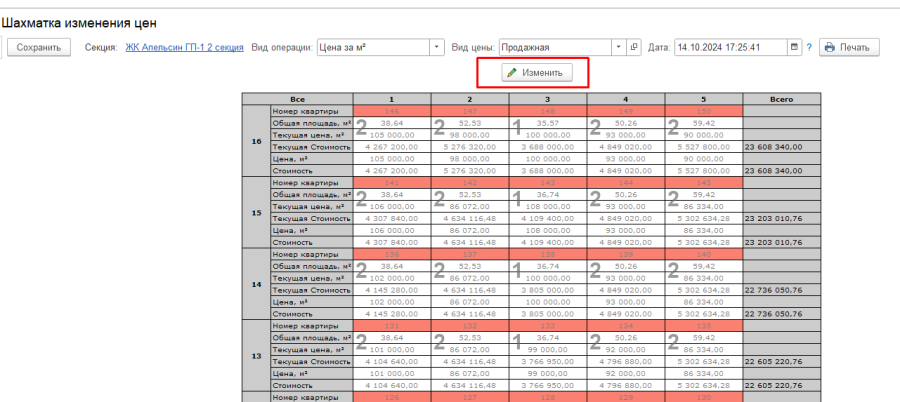Select Текущая Стоимость cell 3 688 000,00

coord(548,147)
